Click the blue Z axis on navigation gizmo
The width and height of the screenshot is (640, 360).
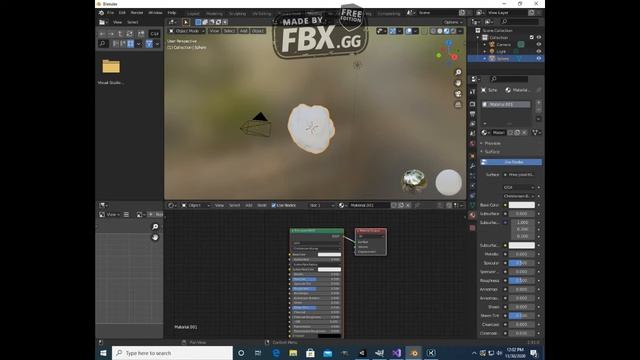[x=449, y=42]
